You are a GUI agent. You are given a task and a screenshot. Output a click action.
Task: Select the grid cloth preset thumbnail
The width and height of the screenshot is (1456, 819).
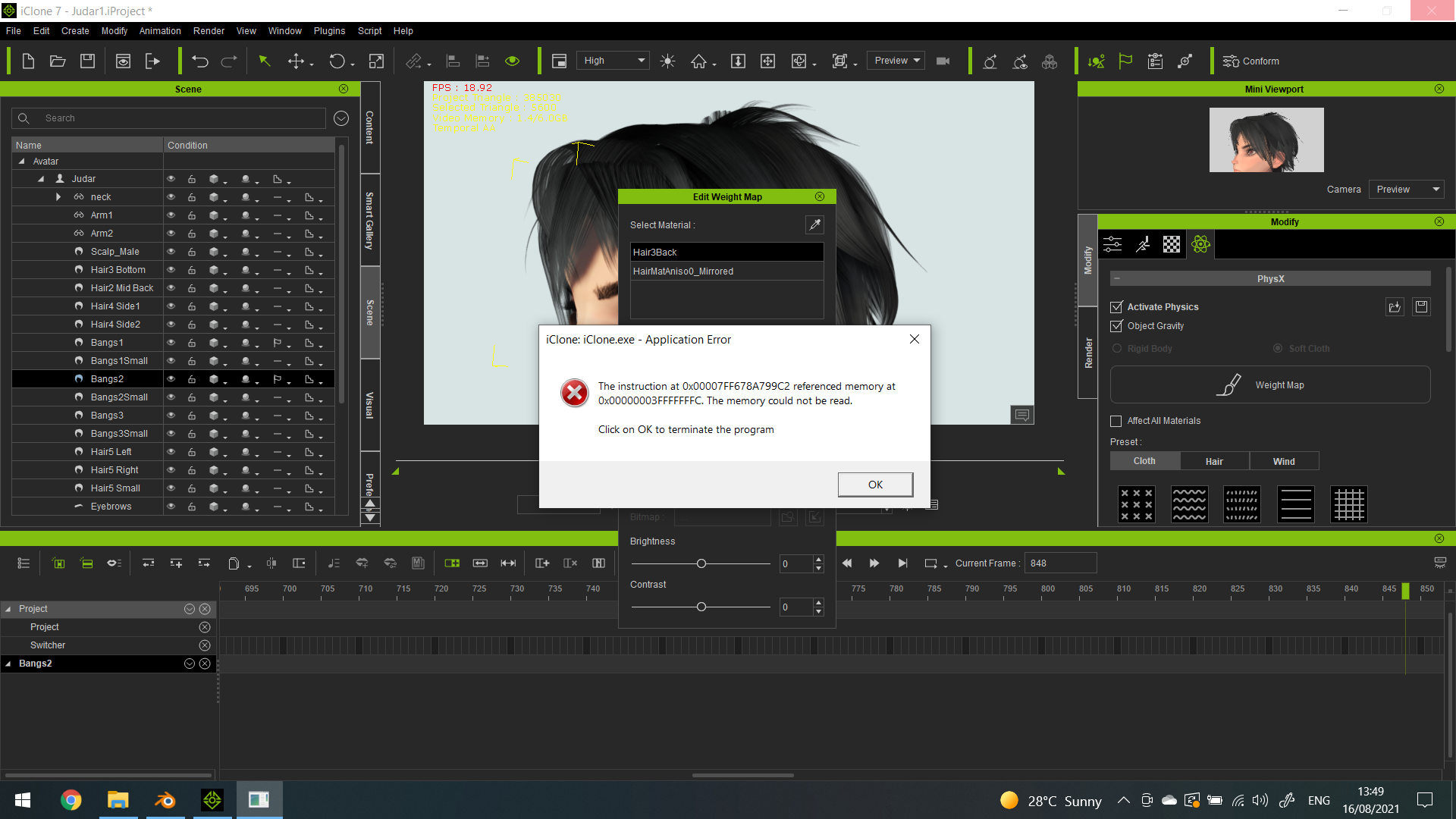[1349, 504]
